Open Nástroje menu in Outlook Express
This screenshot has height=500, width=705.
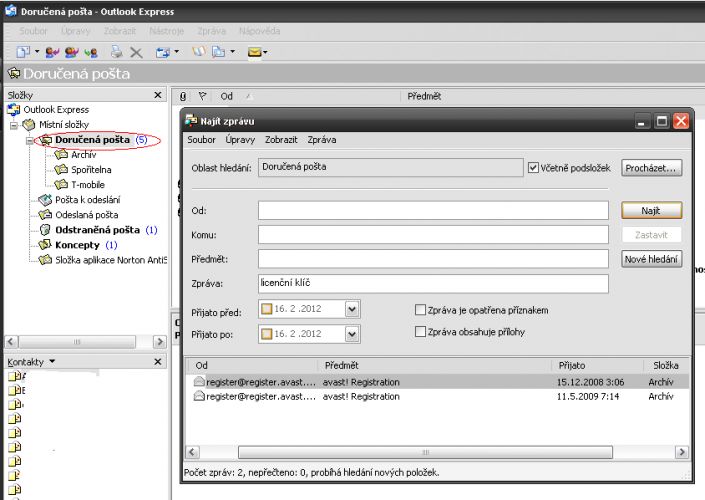tap(167, 31)
